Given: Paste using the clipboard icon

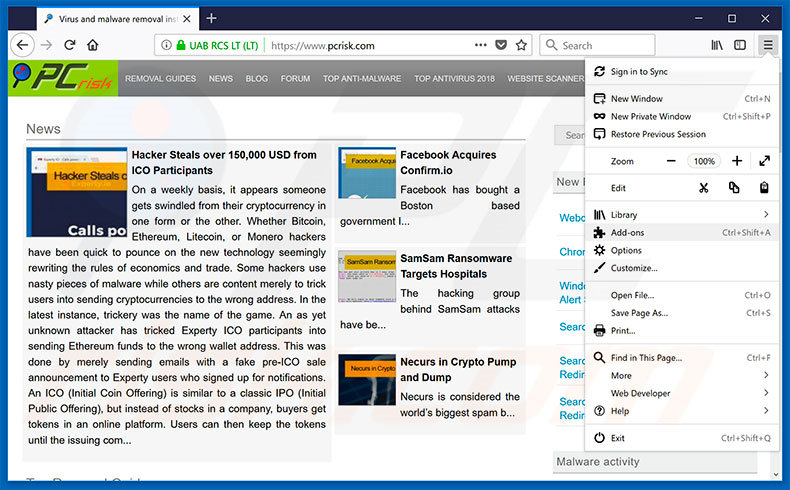Looking at the screenshot, I should pos(764,188).
